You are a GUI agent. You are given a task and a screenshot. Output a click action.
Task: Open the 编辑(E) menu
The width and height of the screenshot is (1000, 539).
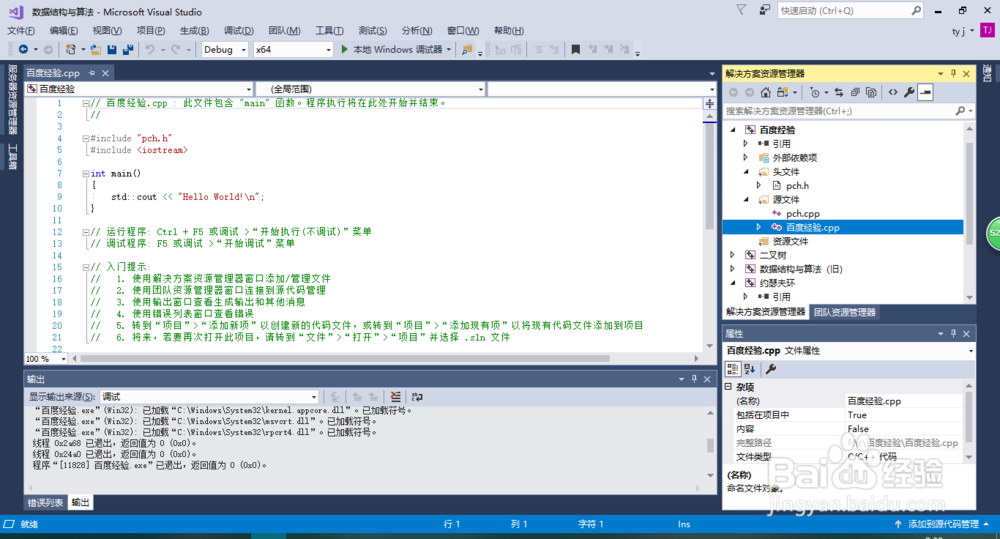(64, 31)
